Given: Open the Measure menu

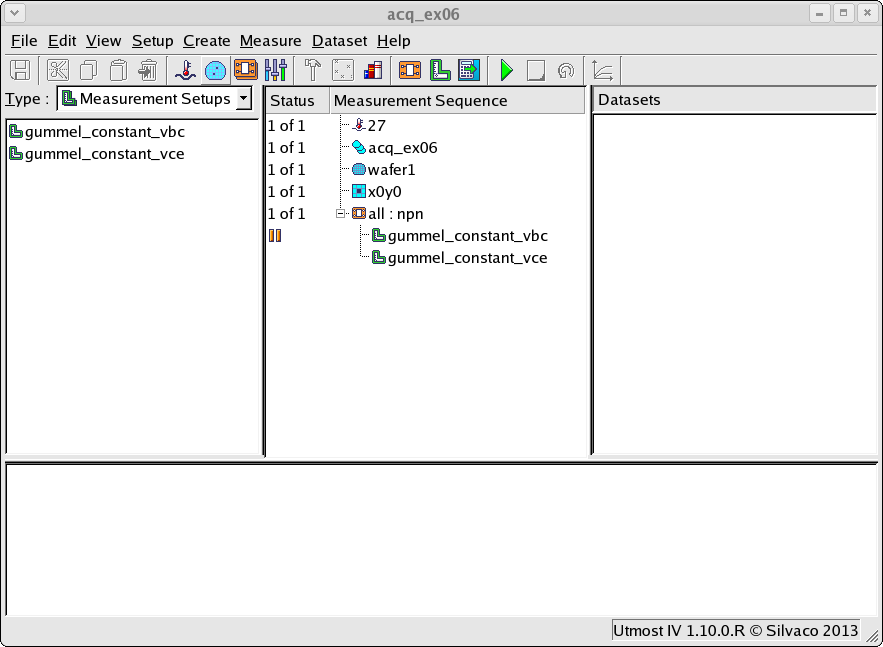Looking at the screenshot, I should coord(270,41).
